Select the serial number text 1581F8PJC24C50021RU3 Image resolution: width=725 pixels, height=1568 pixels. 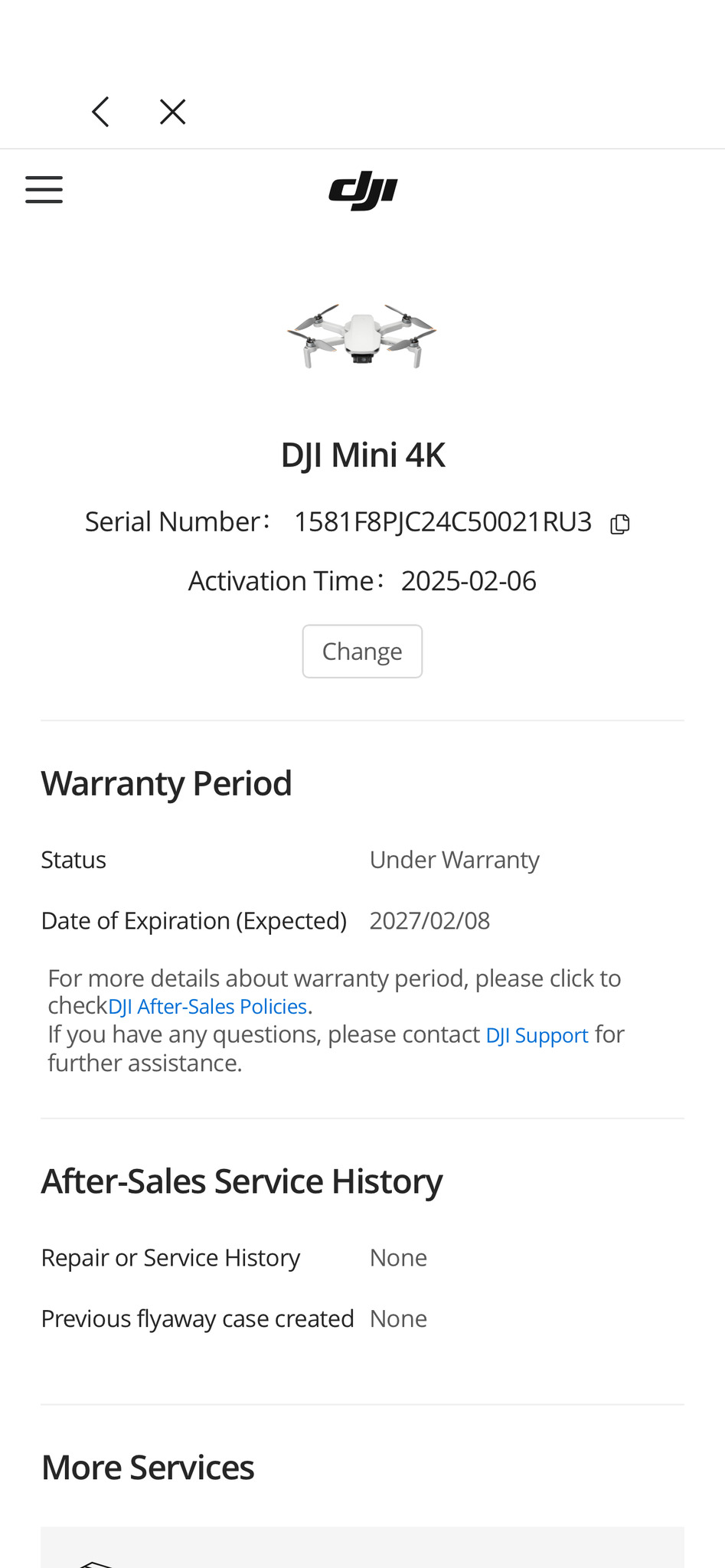coord(443,522)
